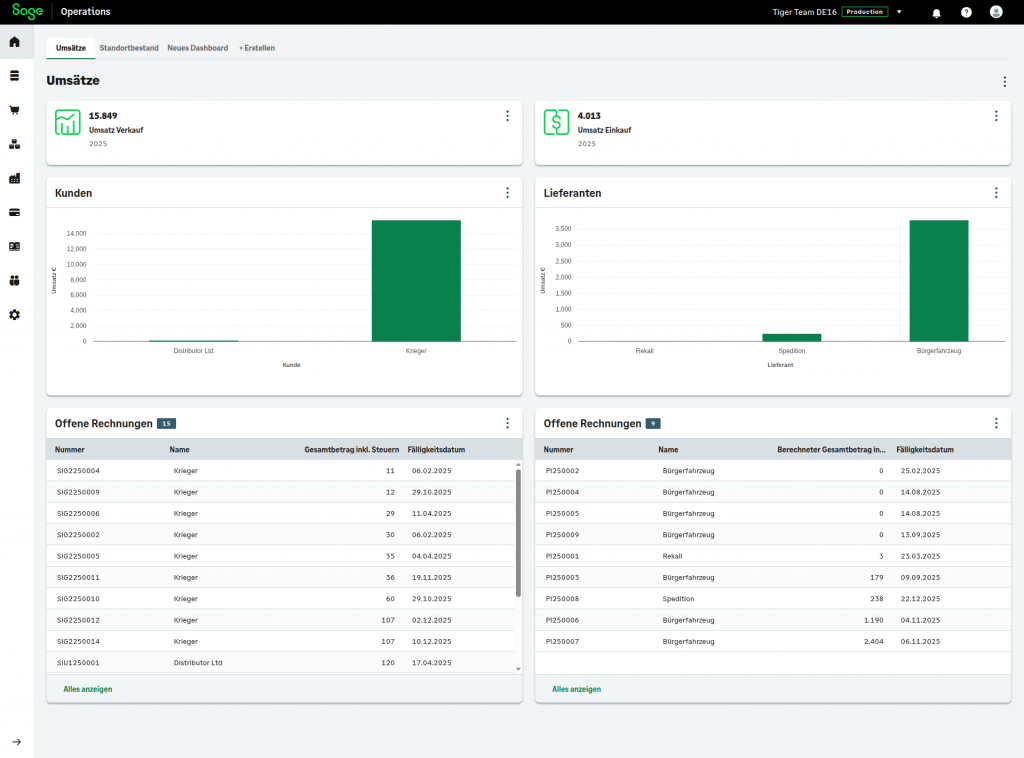1024x758 pixels.
Task: Open the factory icon in the sidebar
Action: click(x=14, y=178)
